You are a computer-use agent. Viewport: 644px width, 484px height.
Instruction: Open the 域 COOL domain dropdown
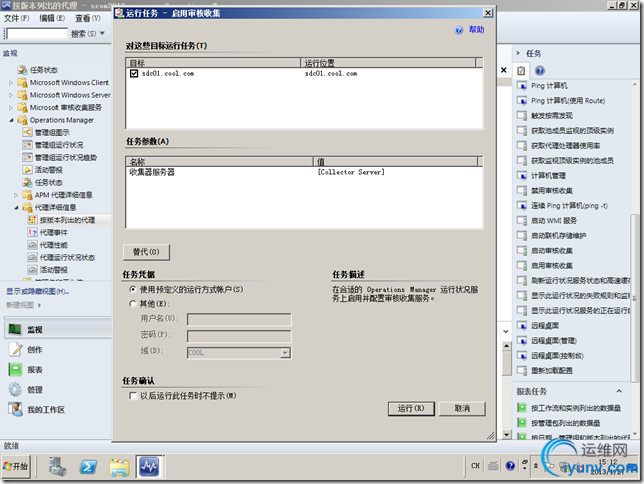pos(285,353)
